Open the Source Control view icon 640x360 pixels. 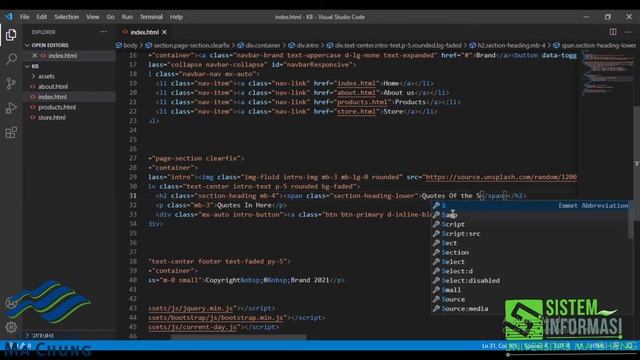11,83
